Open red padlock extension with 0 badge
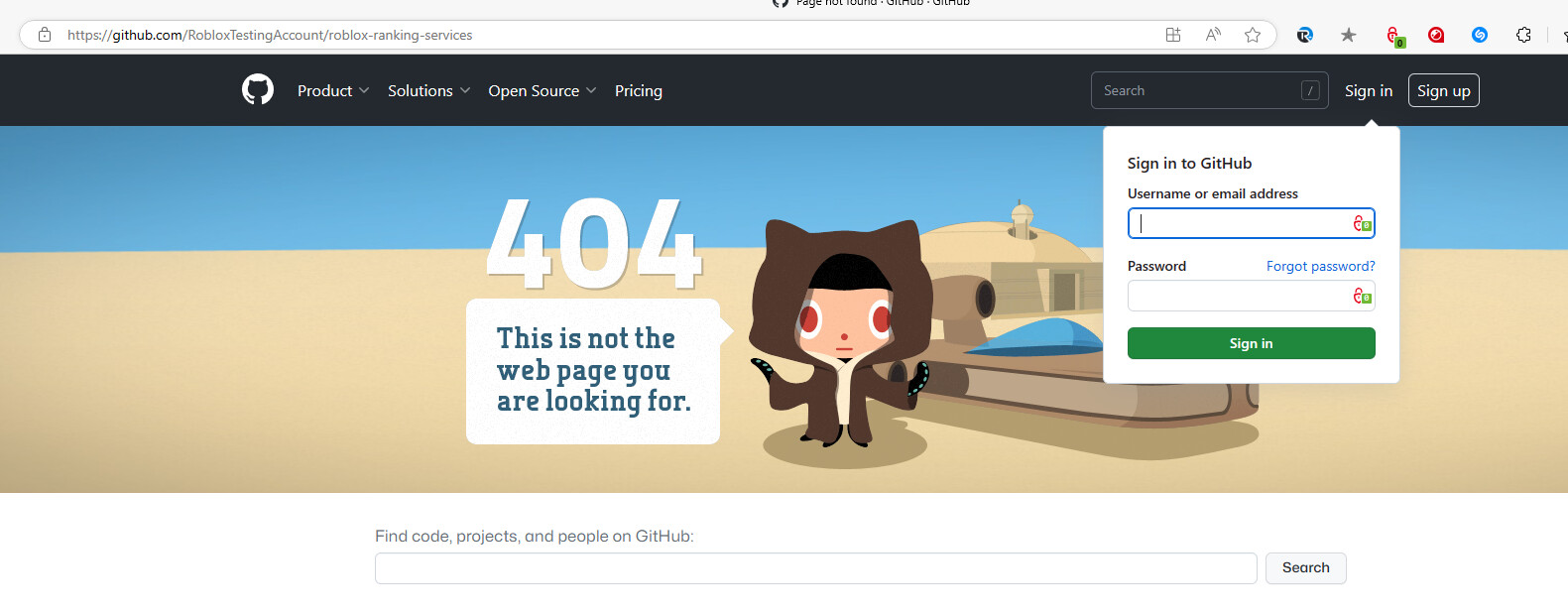Image resolution: width=1568 pixels, height=613 pixels. [x=1394, y=36]
